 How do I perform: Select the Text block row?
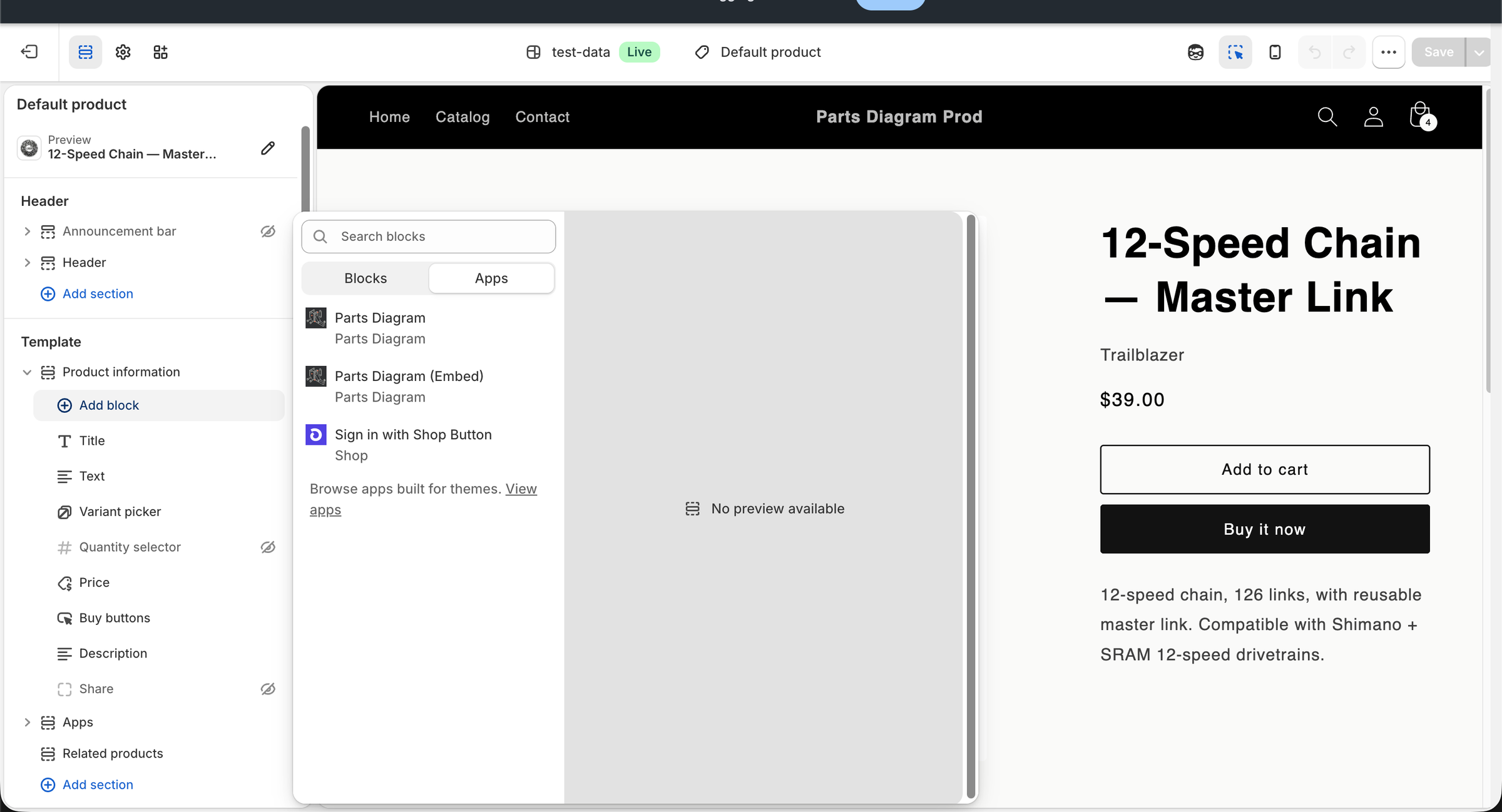(159, 477)
